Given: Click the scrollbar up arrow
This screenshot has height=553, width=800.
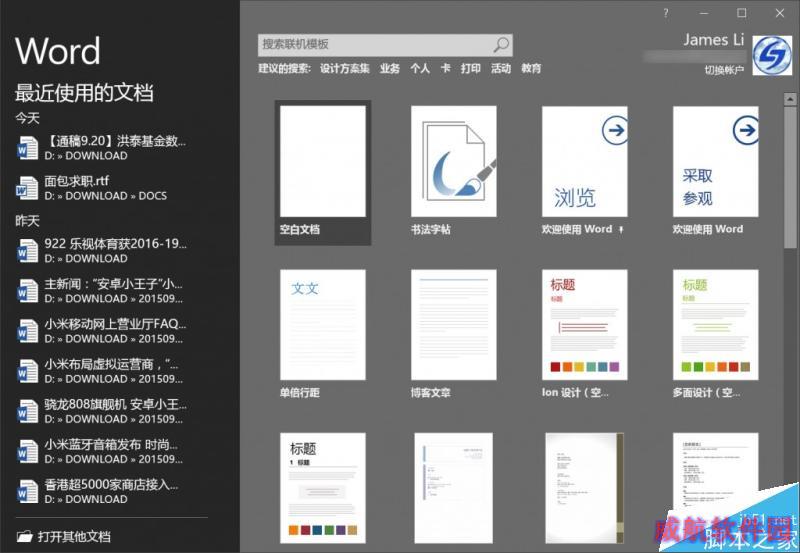Looking at the screenshot, I should 790,98.
